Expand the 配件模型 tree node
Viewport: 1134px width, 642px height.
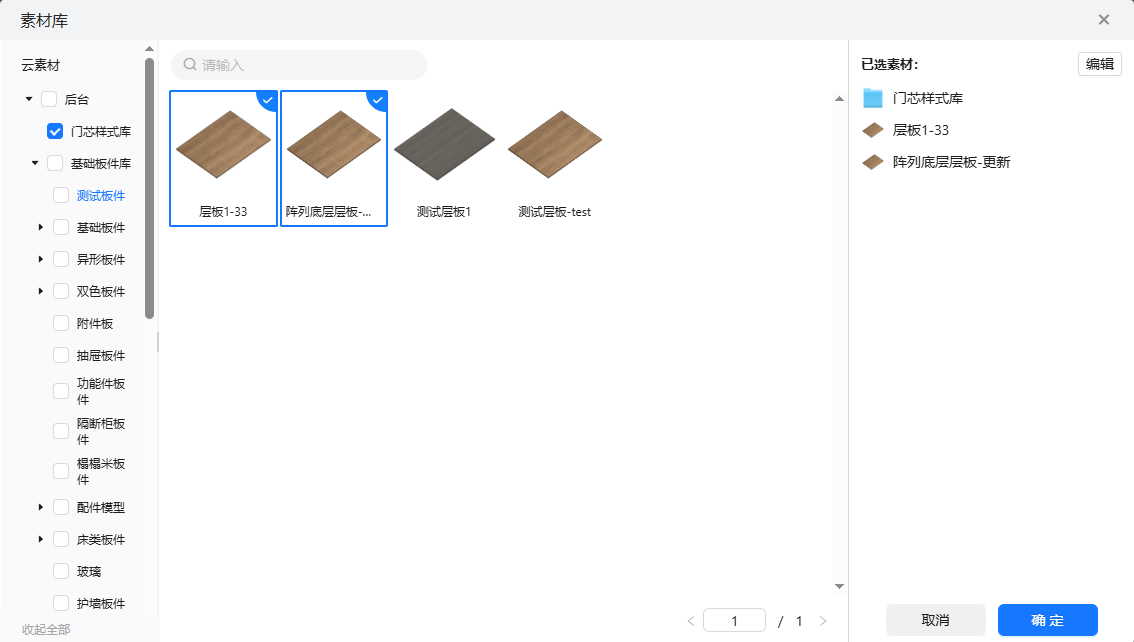[41, 507]
